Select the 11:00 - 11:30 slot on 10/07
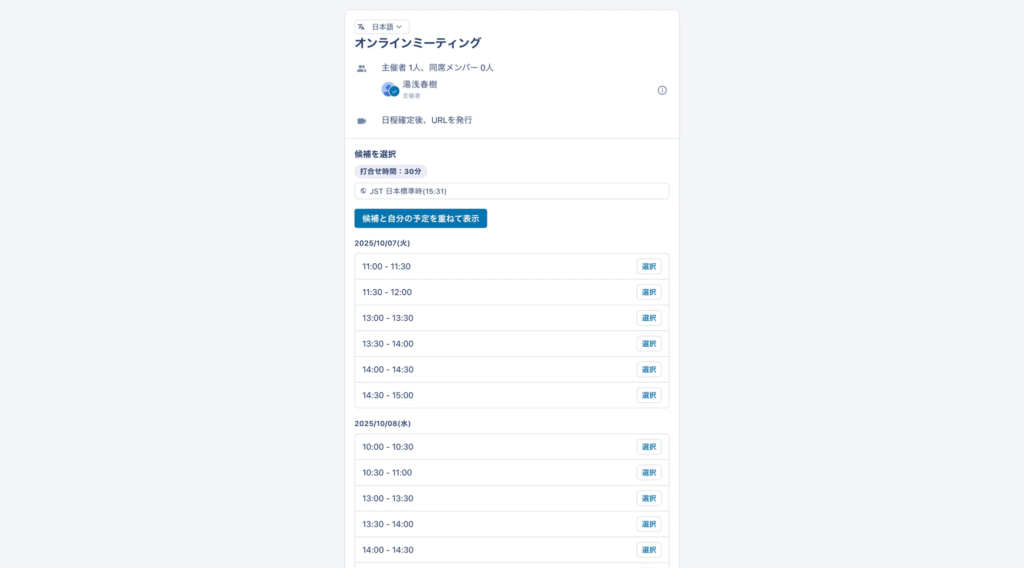 648,267
